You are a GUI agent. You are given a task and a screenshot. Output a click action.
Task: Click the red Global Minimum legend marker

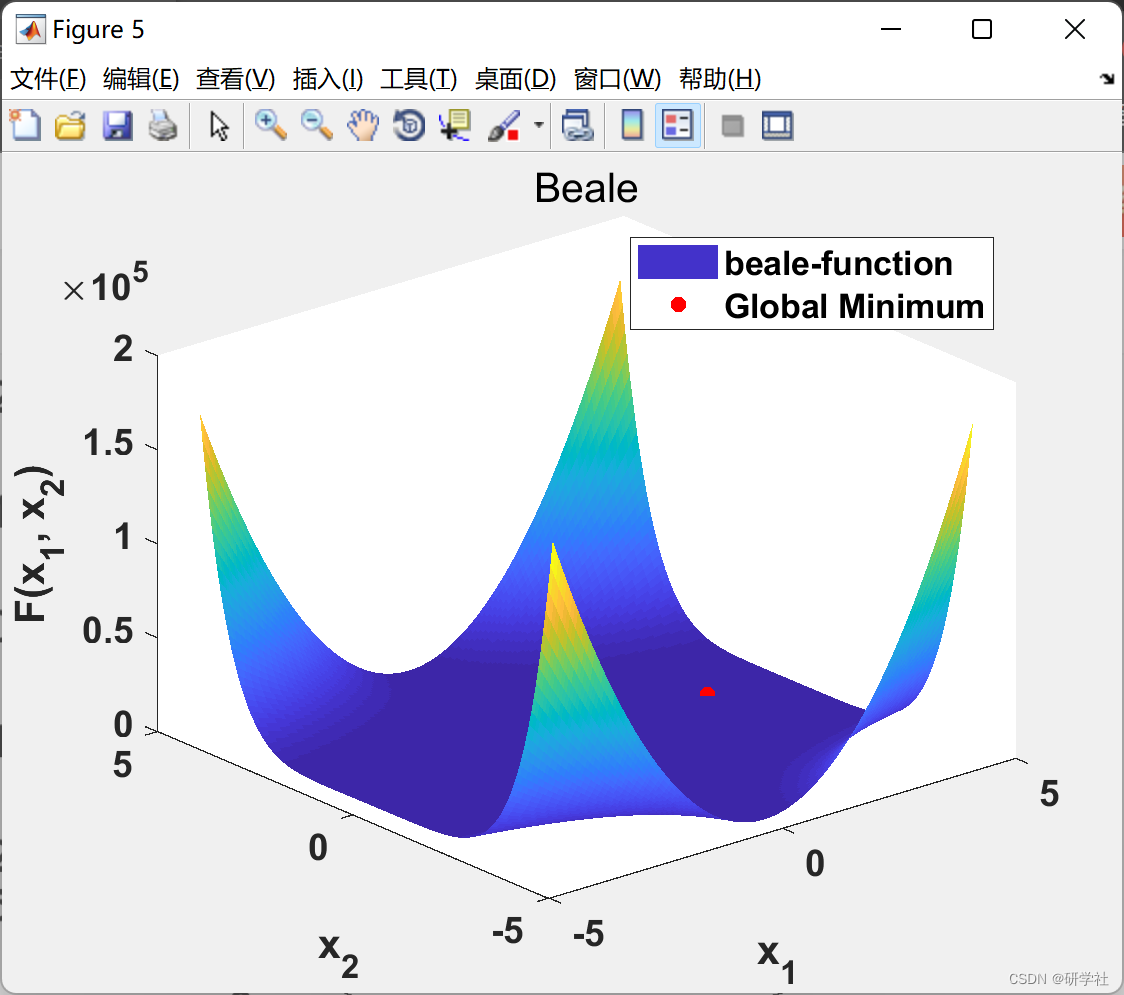tap(678, 305)
